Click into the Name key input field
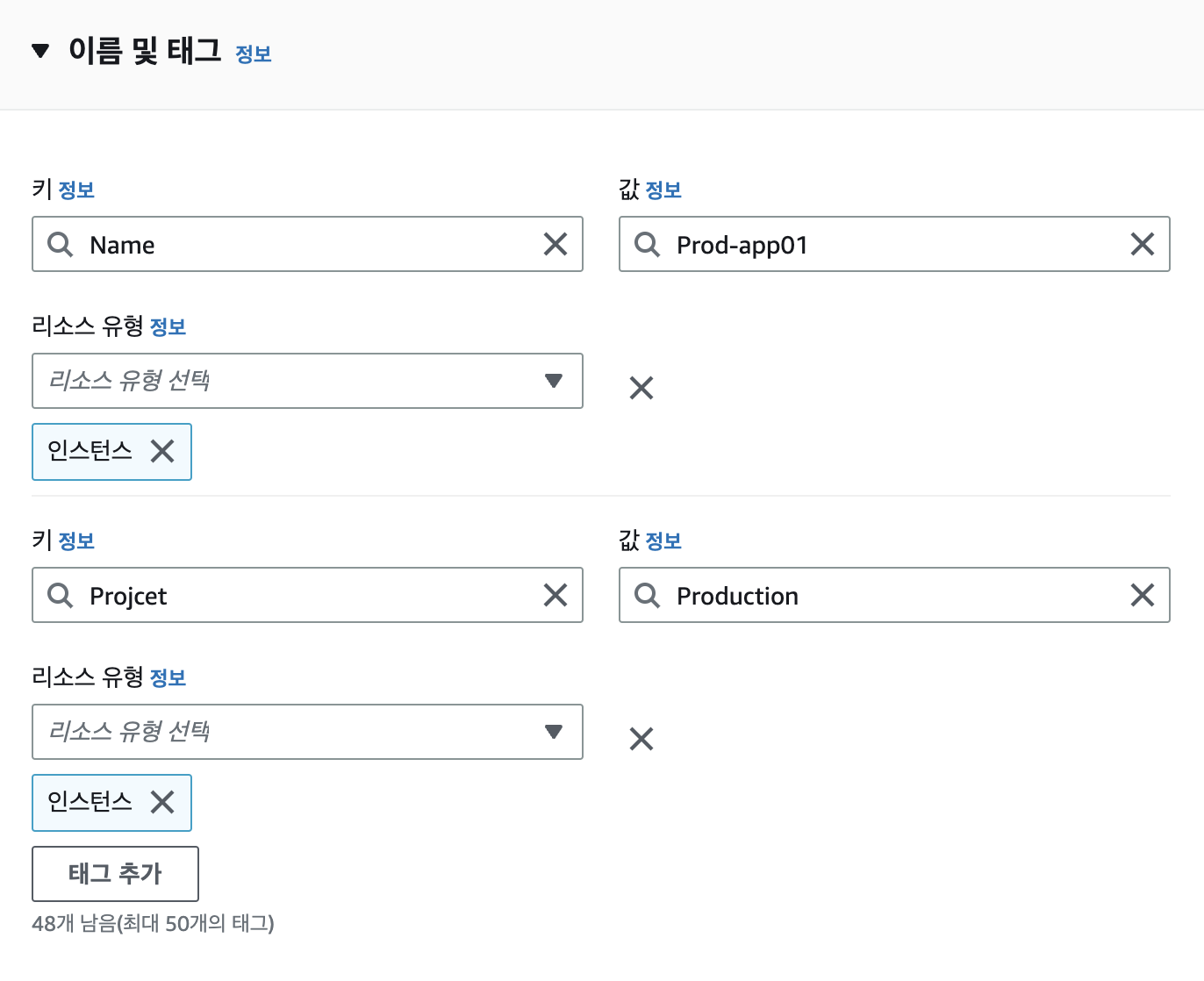 pos(307,244)
